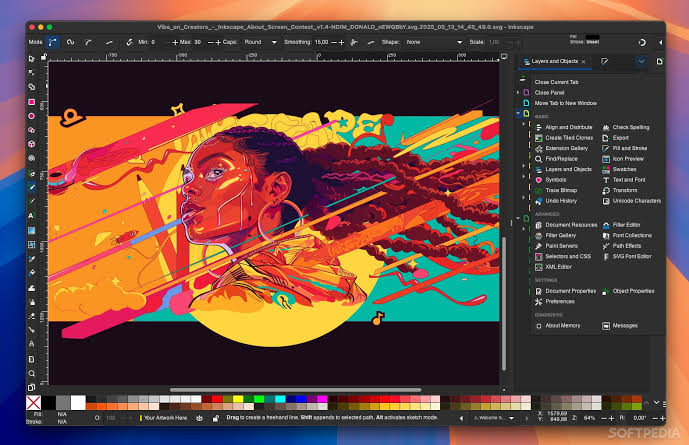
Task: Choose Bezier path mode in Mode bar
Action: [53, 42]
